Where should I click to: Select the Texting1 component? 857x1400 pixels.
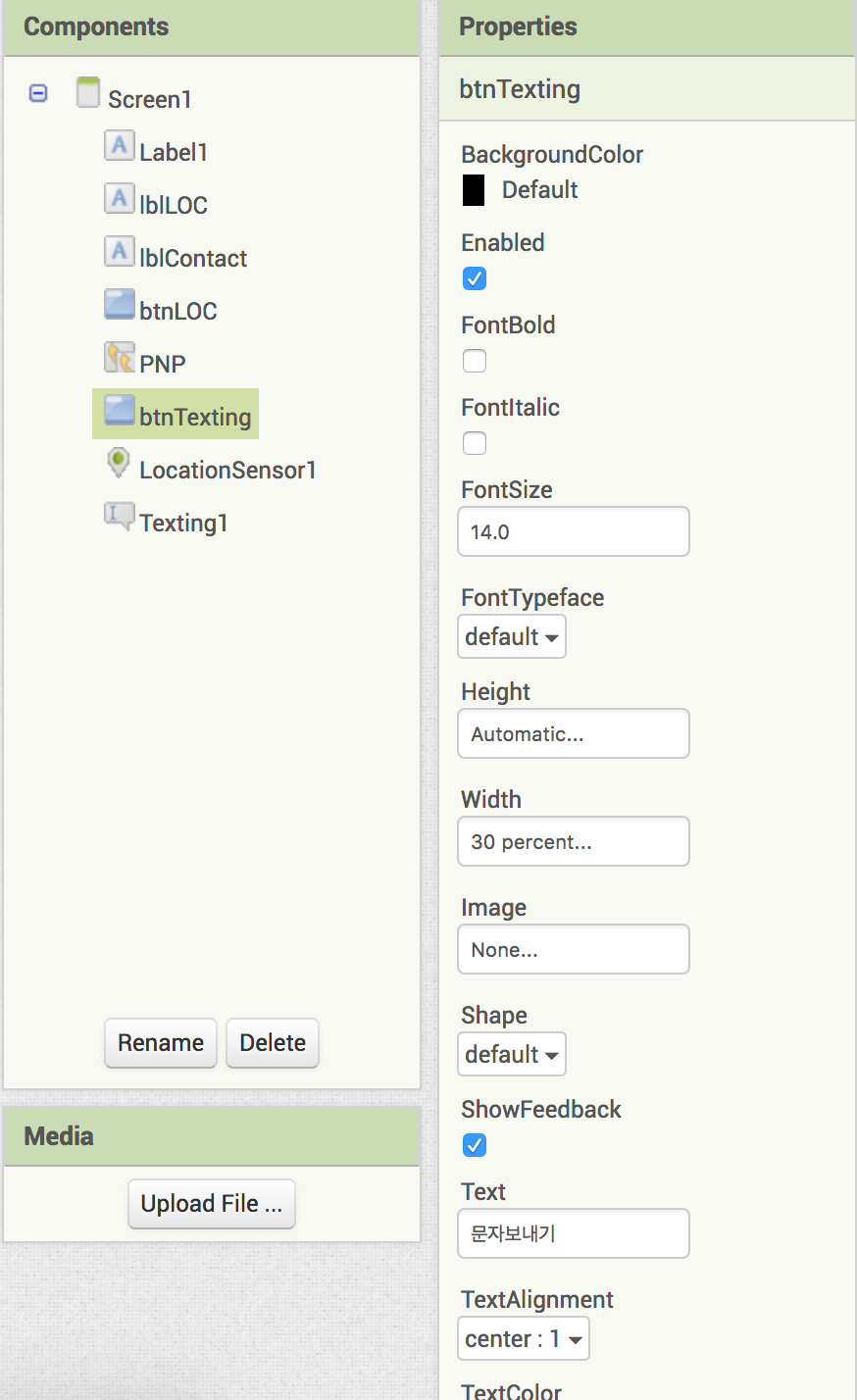pyautogui.click(x=183, y=523)
